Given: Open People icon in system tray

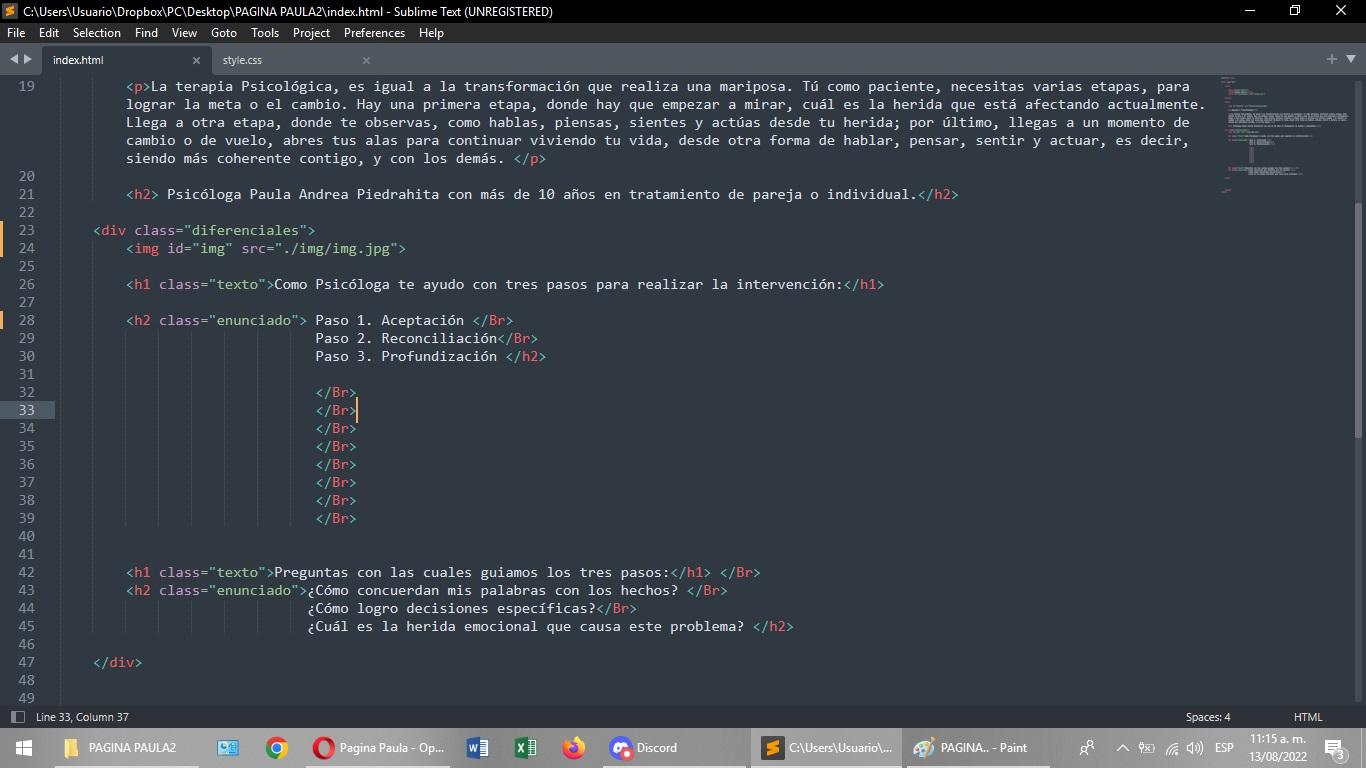Looking at the screenshot, I should tap(1087, 747).
